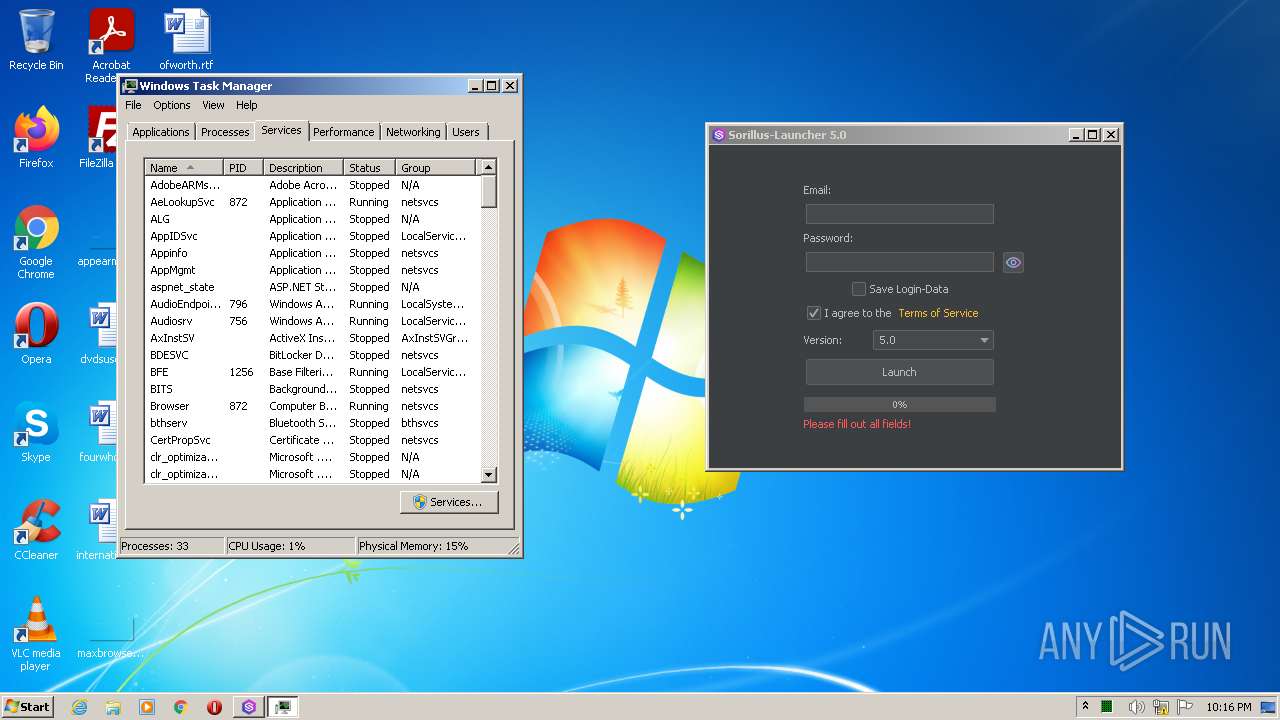Open CCleaner desktop shortcut
The image size is (1280, 720).
coord(36,529)
